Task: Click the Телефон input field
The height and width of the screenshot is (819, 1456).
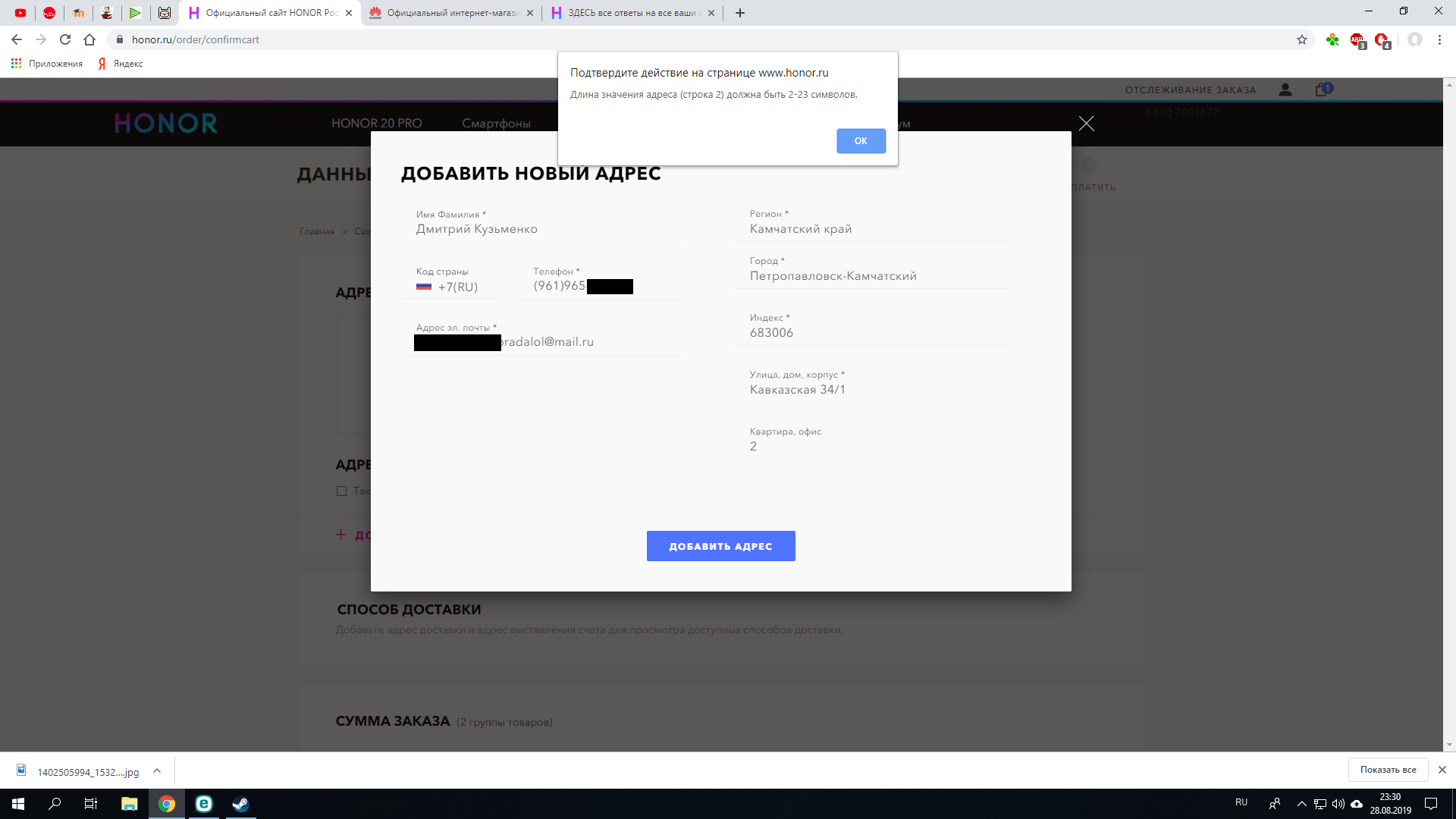Action: (599, 286)
